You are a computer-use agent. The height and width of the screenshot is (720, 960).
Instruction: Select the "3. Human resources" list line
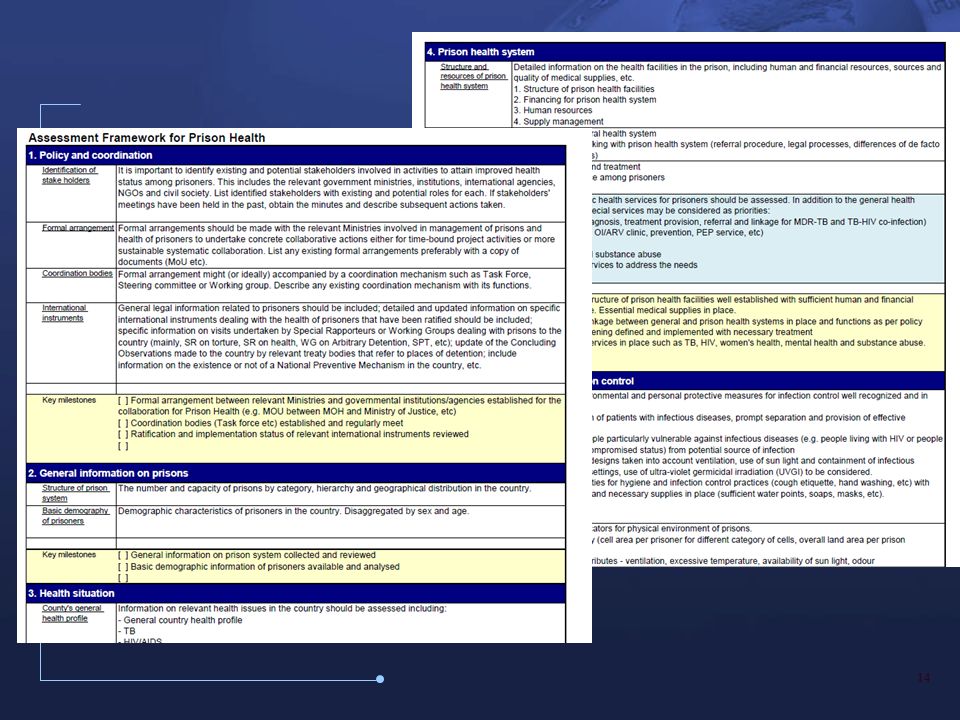(553, 110)
